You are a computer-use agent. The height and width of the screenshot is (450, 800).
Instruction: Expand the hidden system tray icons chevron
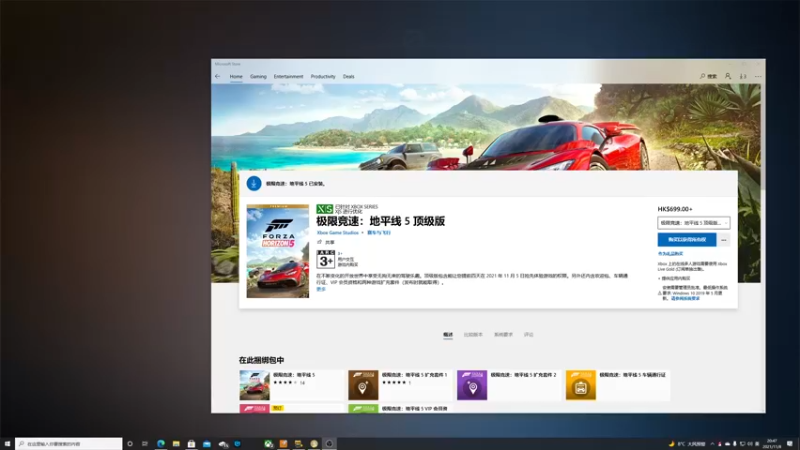pyautogui.click(x=712, y=444)
